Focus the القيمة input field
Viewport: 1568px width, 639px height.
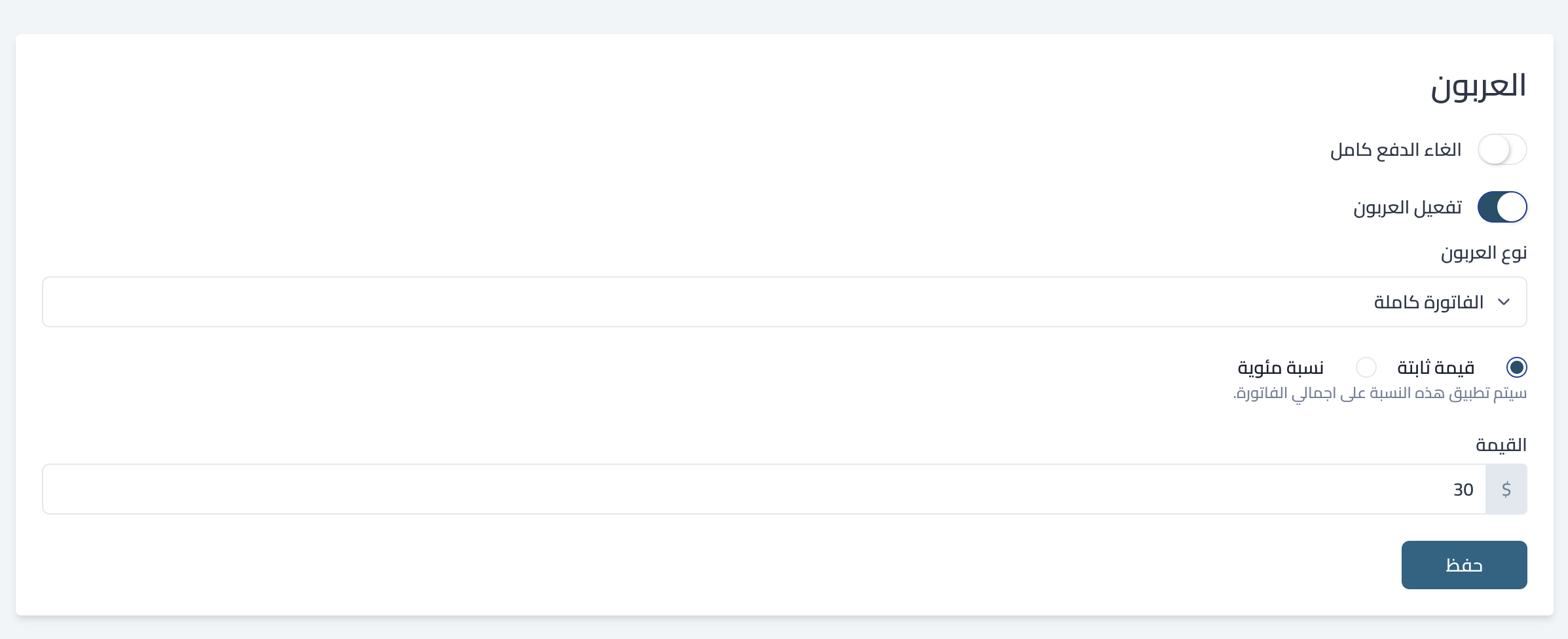point(764,489)
